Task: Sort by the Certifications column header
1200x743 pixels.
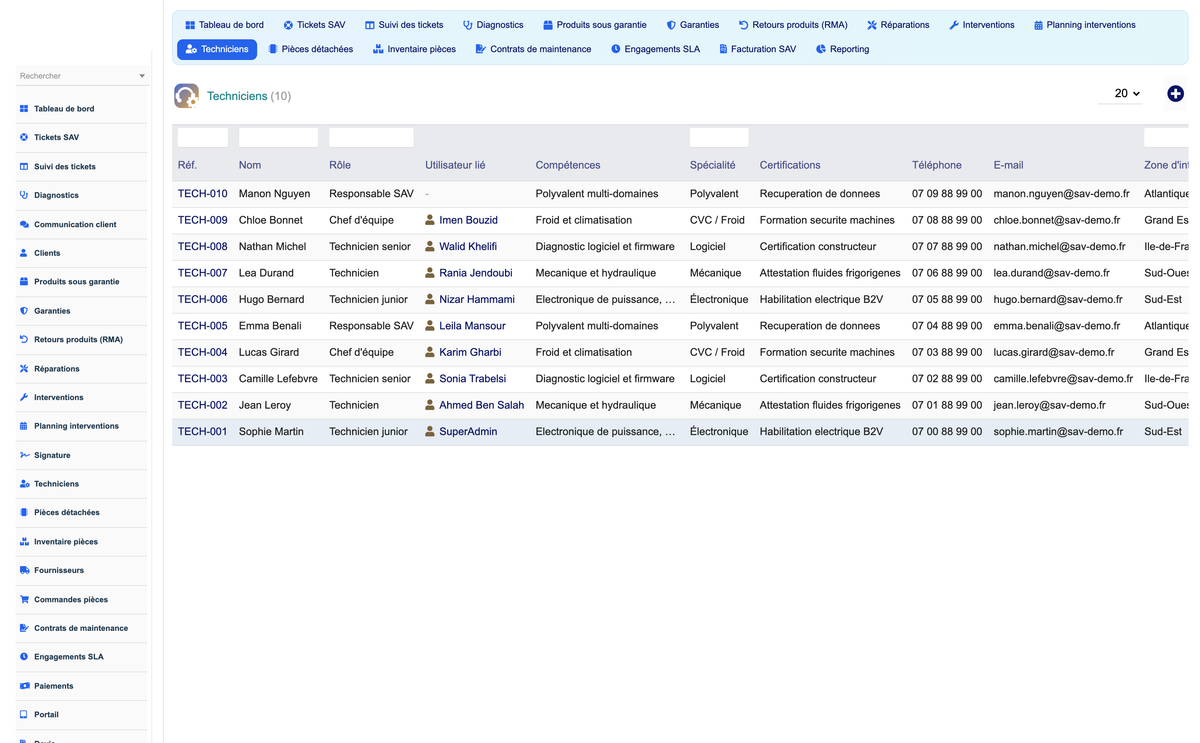Action: pos(790,165)
